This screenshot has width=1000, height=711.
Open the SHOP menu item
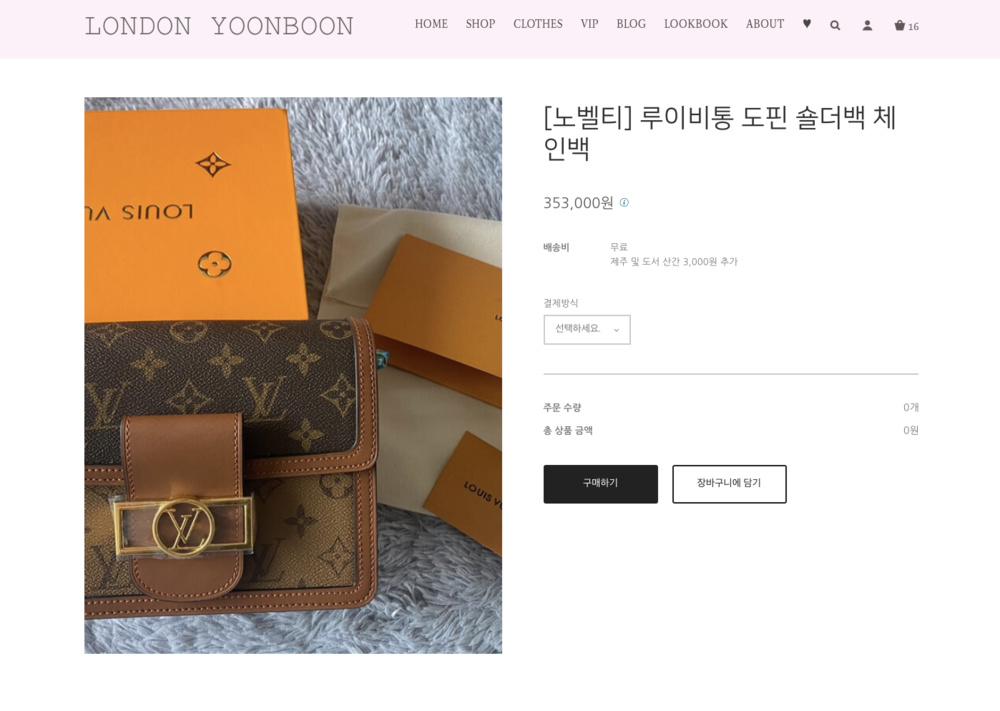click(x=480, y=24)
